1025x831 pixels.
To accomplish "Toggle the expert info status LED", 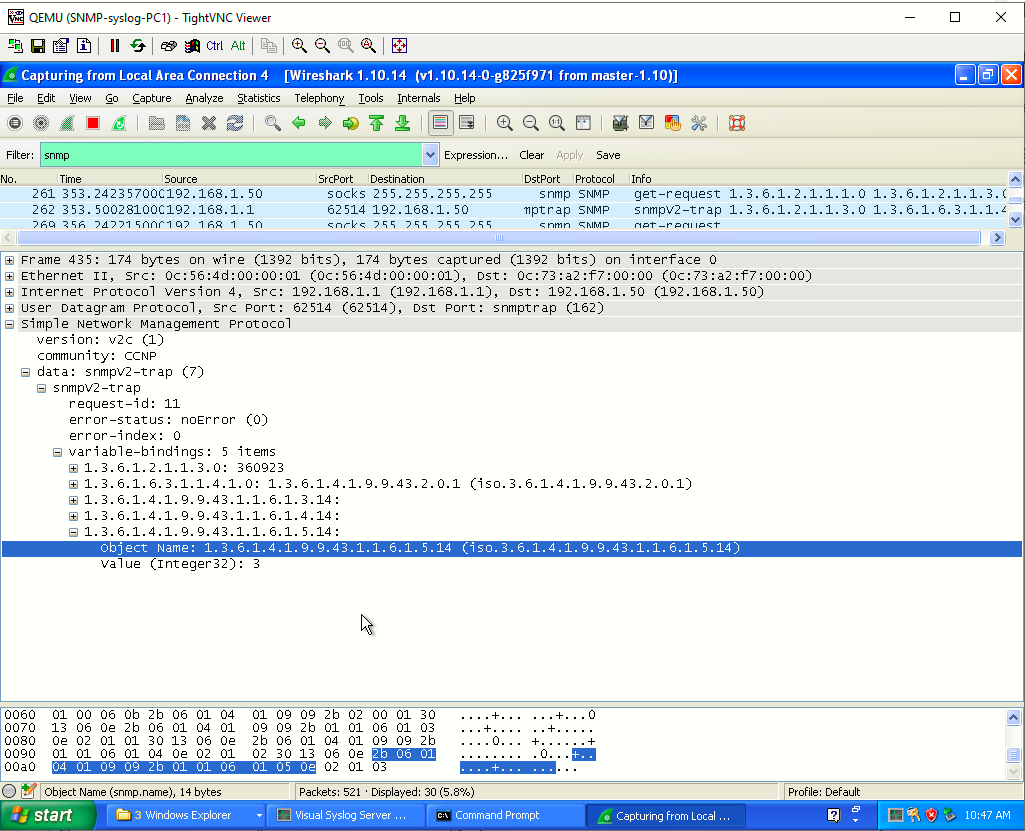I will pyautogui.click(x=9, y=791).
